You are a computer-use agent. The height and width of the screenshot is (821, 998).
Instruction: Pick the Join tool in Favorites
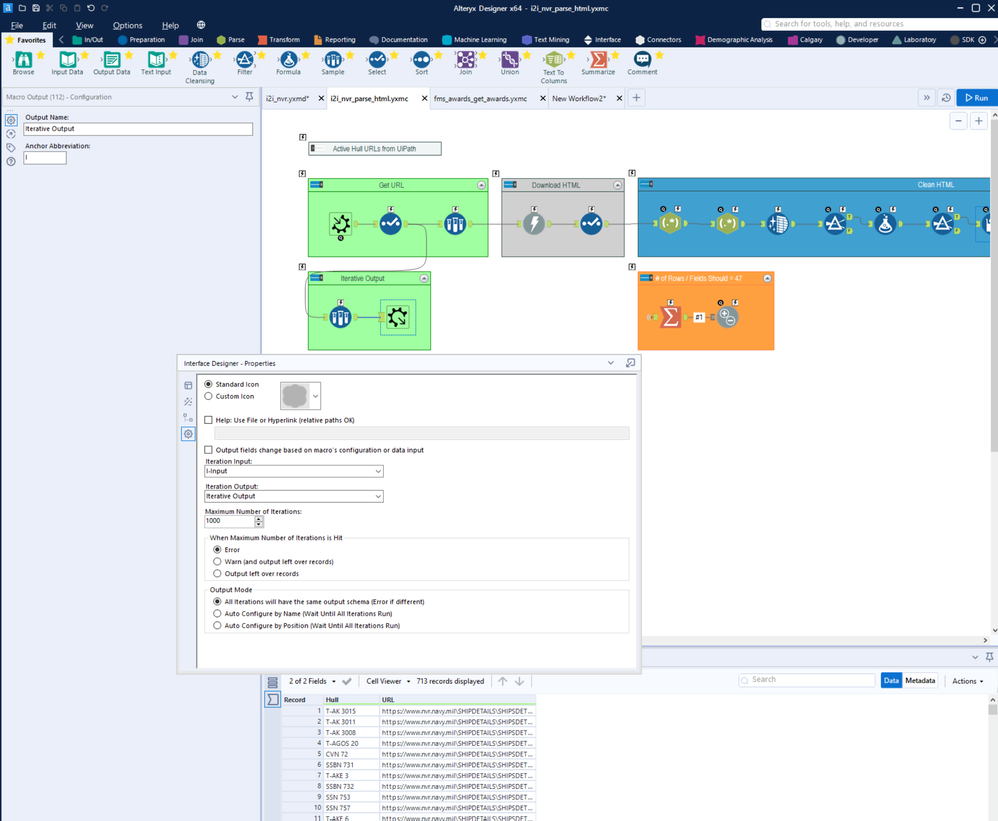pyautogui.click(x=465, y=62)
